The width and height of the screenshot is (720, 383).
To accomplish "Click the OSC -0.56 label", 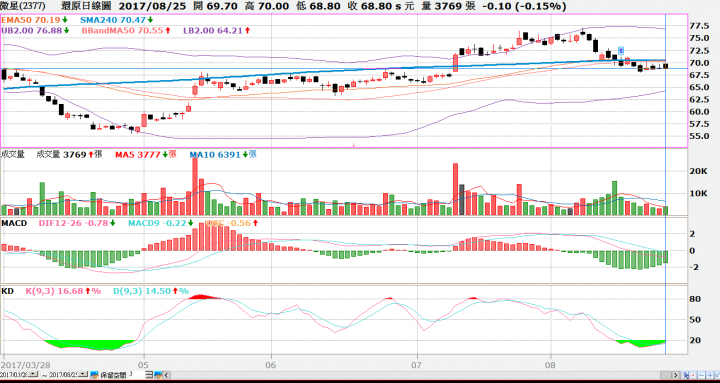I will (228, 223).
